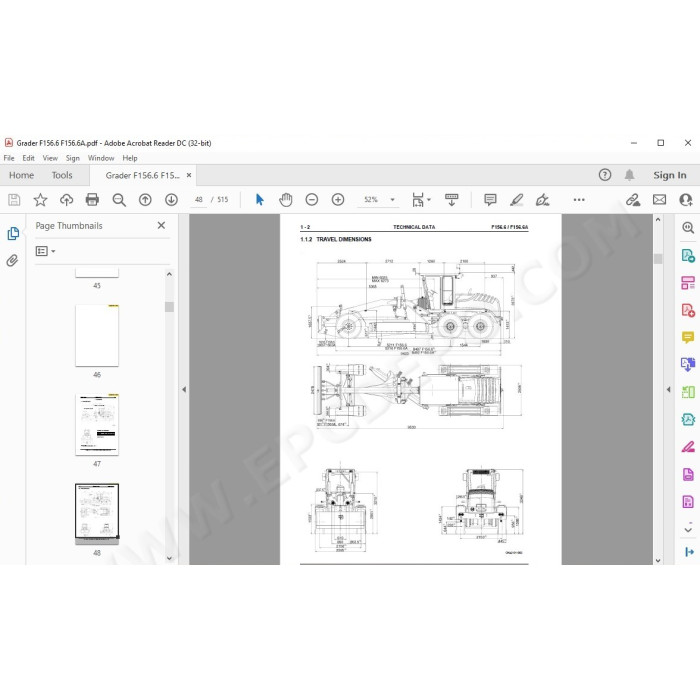Open the Fill & Sign tool
700x700 pixels.
point(688,446)
